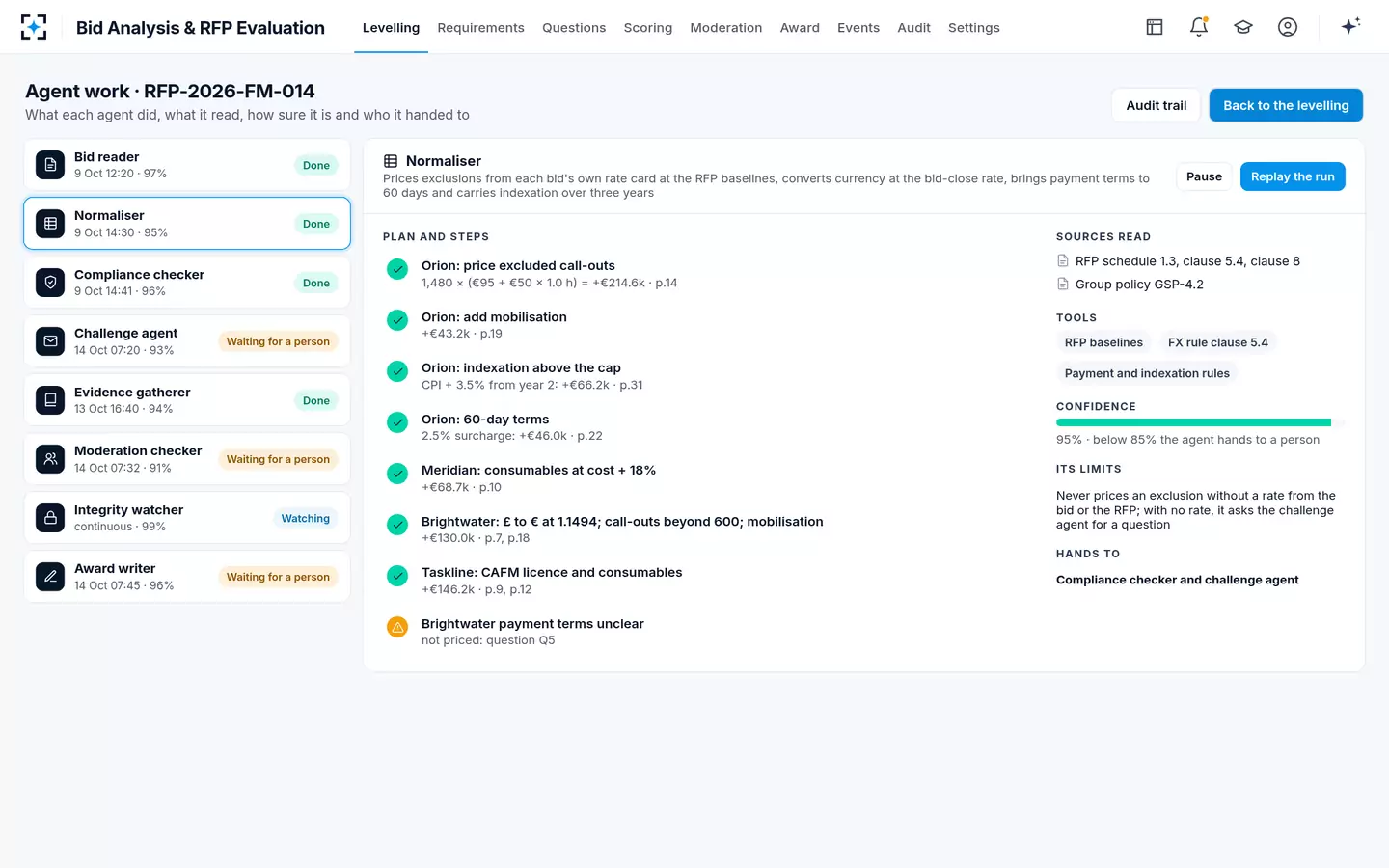
Task: Go to the Audit tab
Action: (913, 28)
